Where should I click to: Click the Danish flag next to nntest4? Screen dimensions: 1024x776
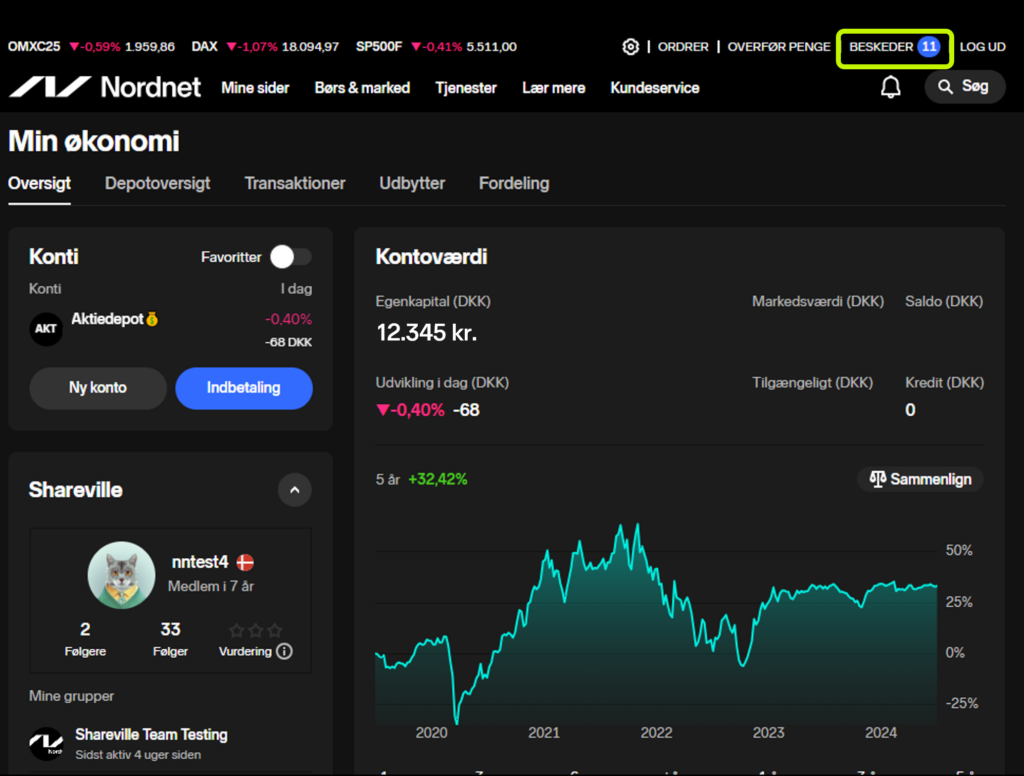(245, 562)
